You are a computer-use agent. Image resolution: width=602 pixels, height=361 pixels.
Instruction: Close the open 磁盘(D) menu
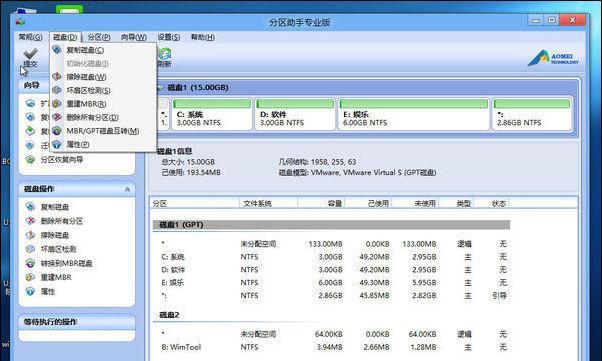(65, 37)
